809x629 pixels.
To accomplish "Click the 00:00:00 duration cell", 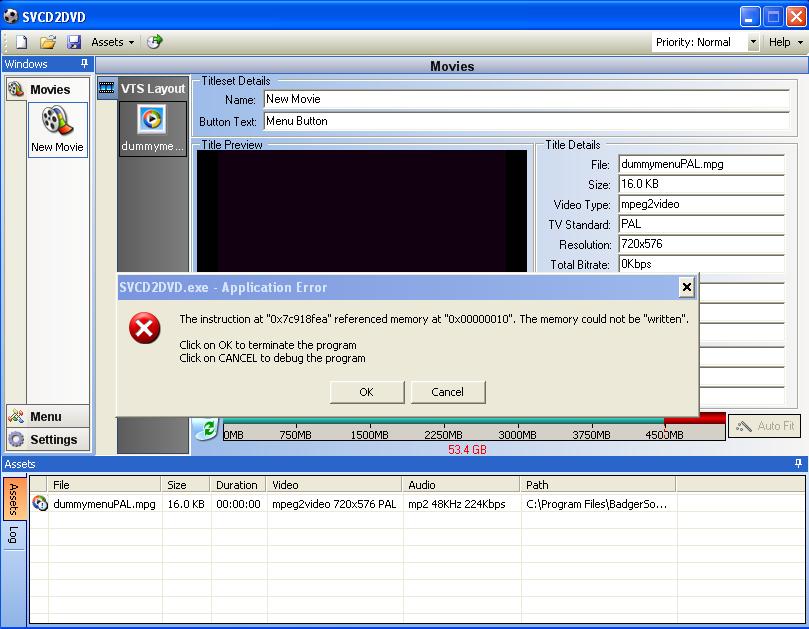I will 238,504.
